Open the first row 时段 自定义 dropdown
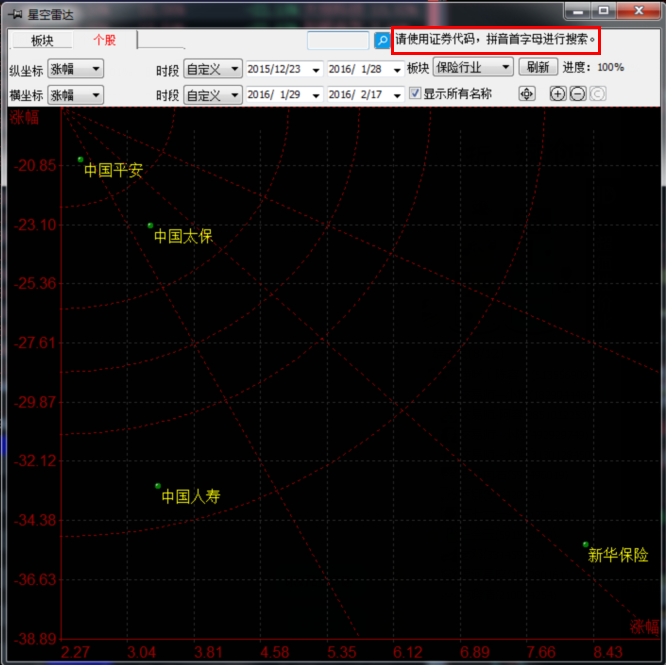The width and height of the screenshot is (666, 665). [x=213, y=69]
